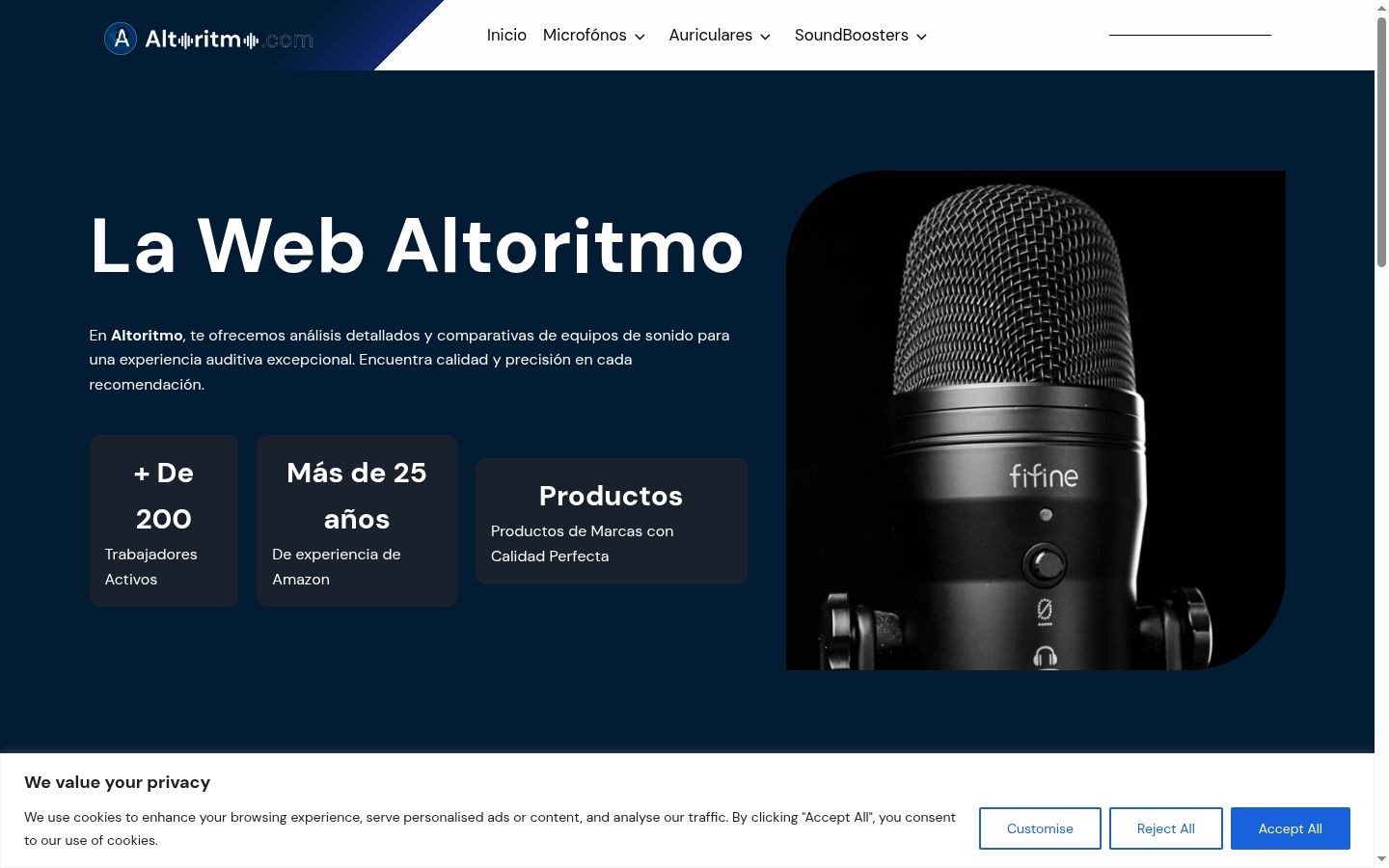Click the Más de 25 años card
The width and height of the screenshot is (1389, 868).
pos(357,521)
